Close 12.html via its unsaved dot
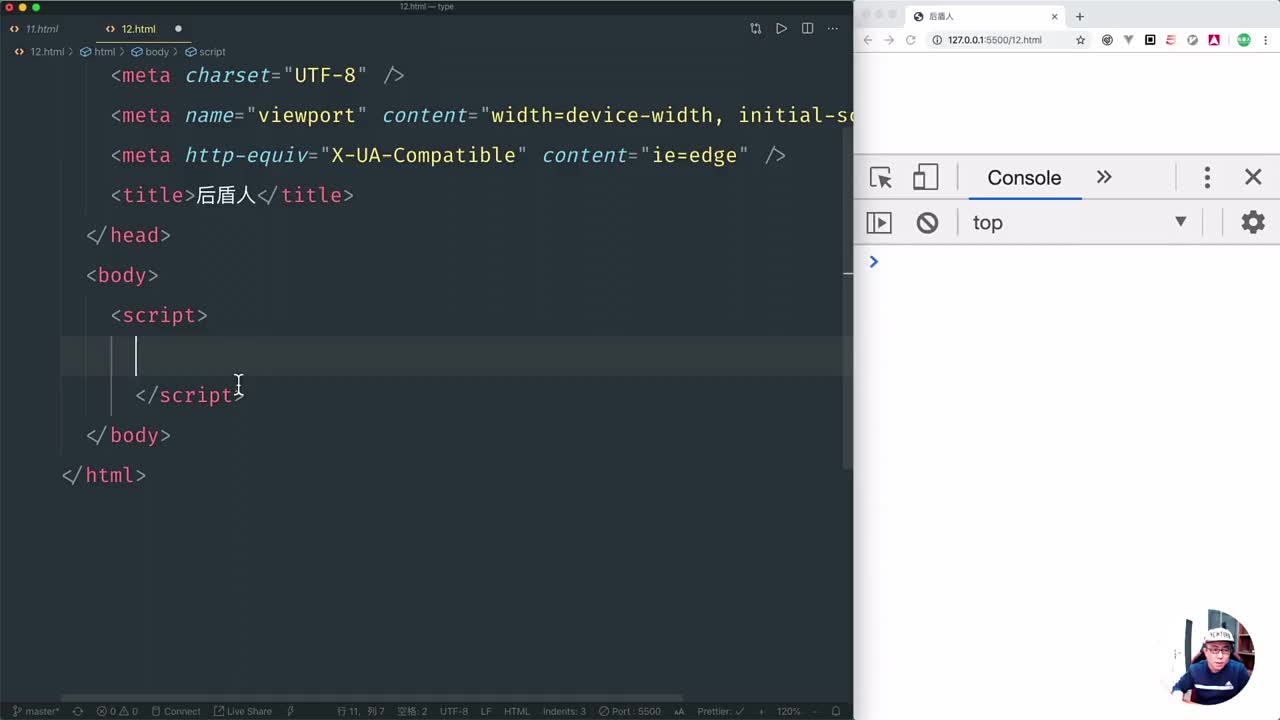The width and height of the screenshot is (1280, 720). coord(178,29)
